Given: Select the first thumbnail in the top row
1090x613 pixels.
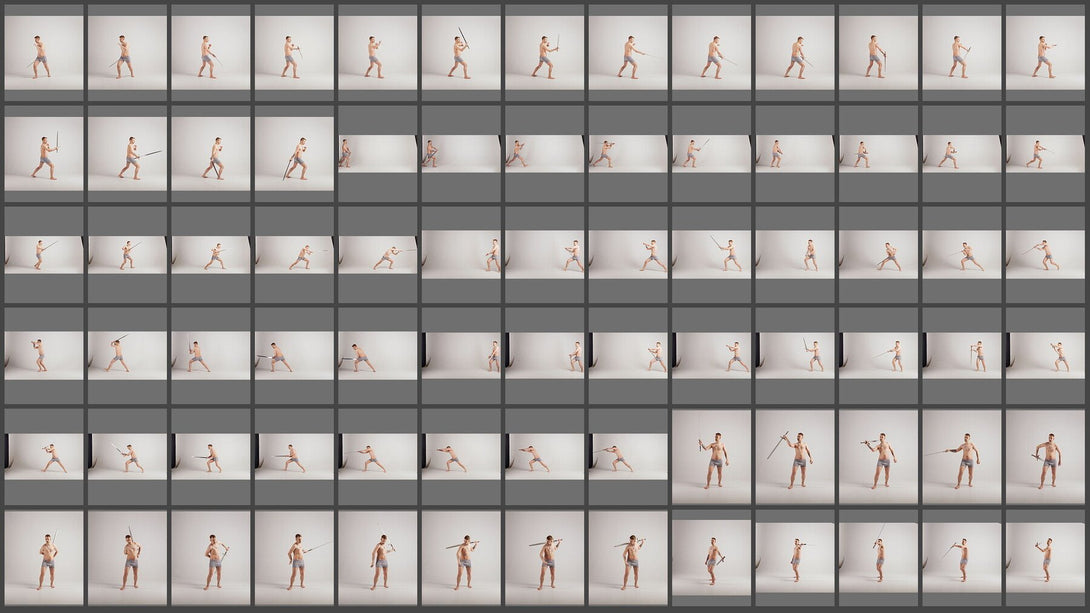Looking at the screenshot, I should point(44,53).
